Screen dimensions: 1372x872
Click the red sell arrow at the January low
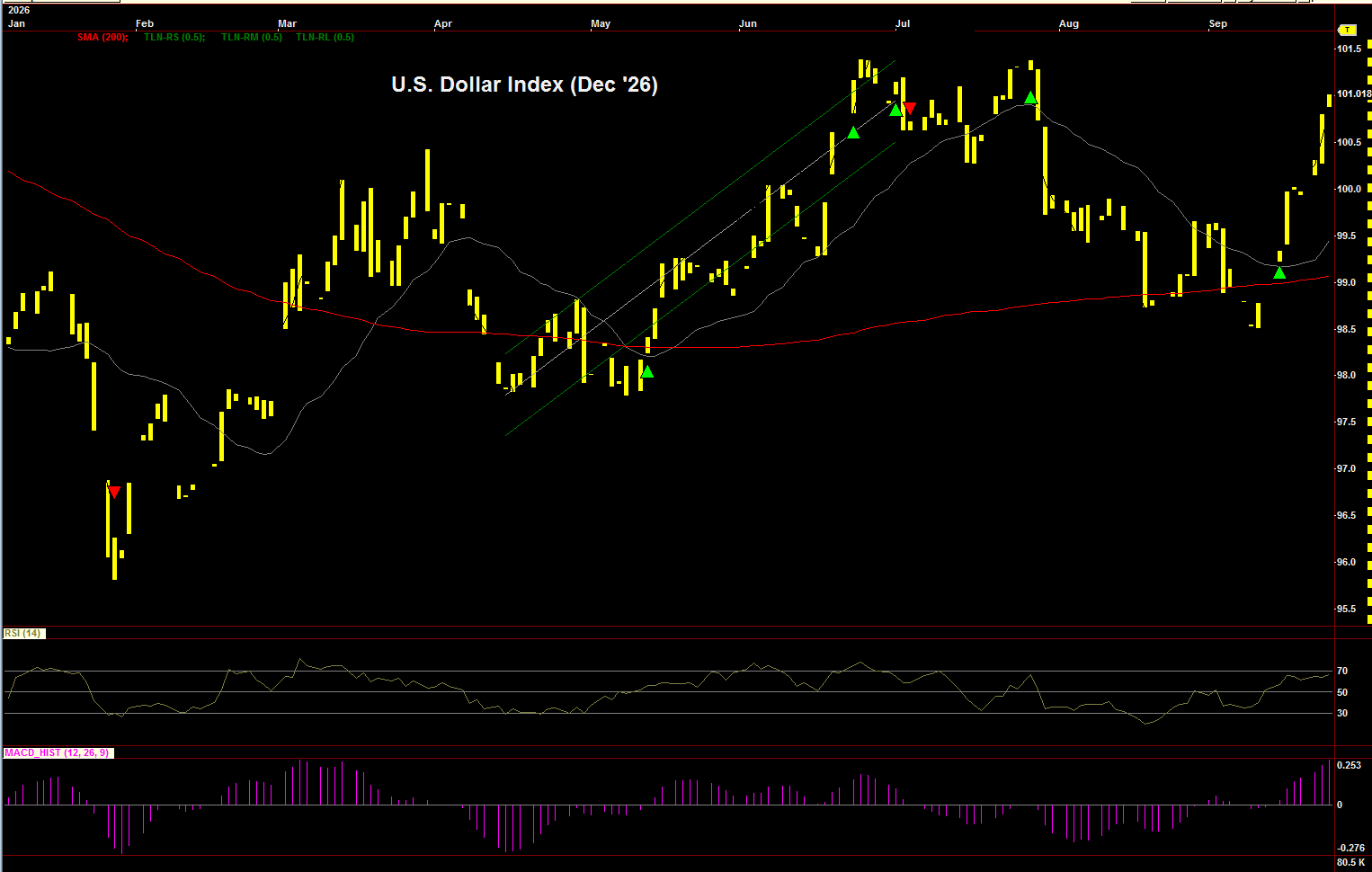click(114, 492)
